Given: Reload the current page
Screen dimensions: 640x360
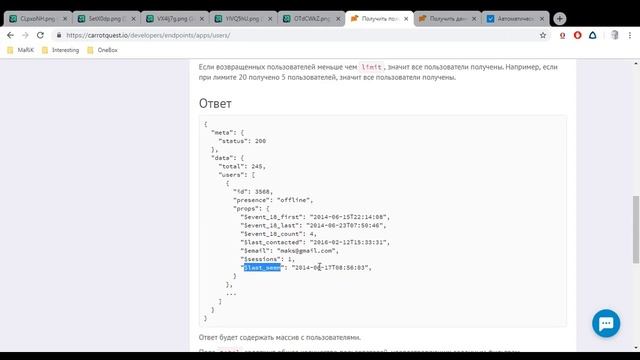Looking at the screenshot, I should 40,36.
